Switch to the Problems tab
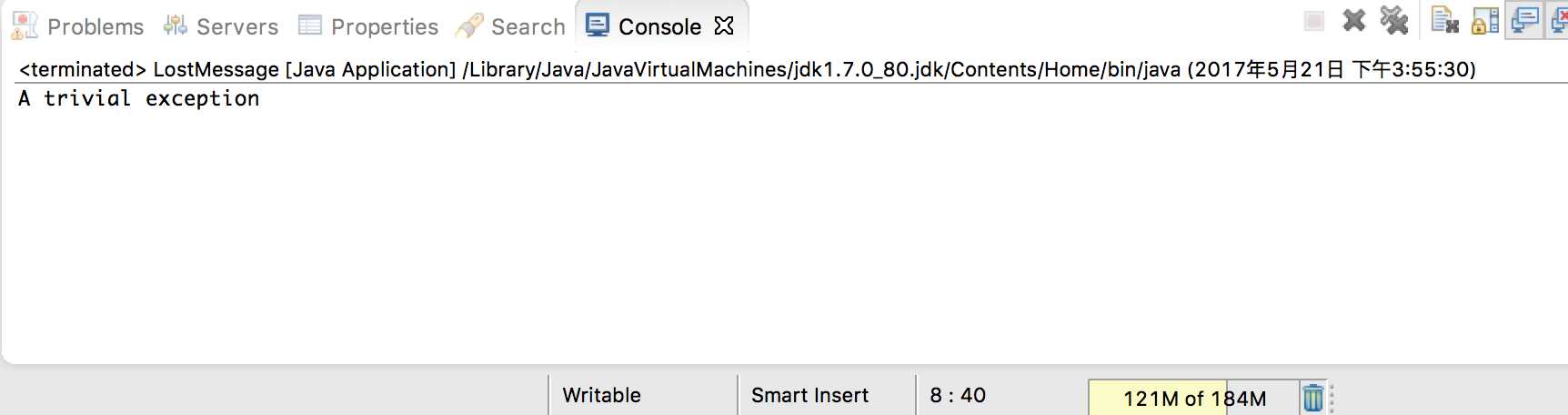Image resolution: width=1568 pixels, height=415 pixels. [77, 26]
